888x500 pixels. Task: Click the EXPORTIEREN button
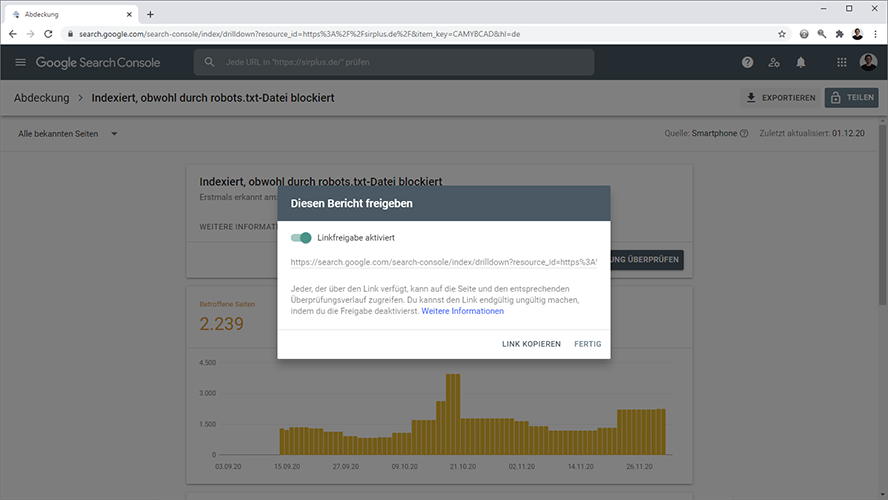pyautogui.click(x=780, y=97)
